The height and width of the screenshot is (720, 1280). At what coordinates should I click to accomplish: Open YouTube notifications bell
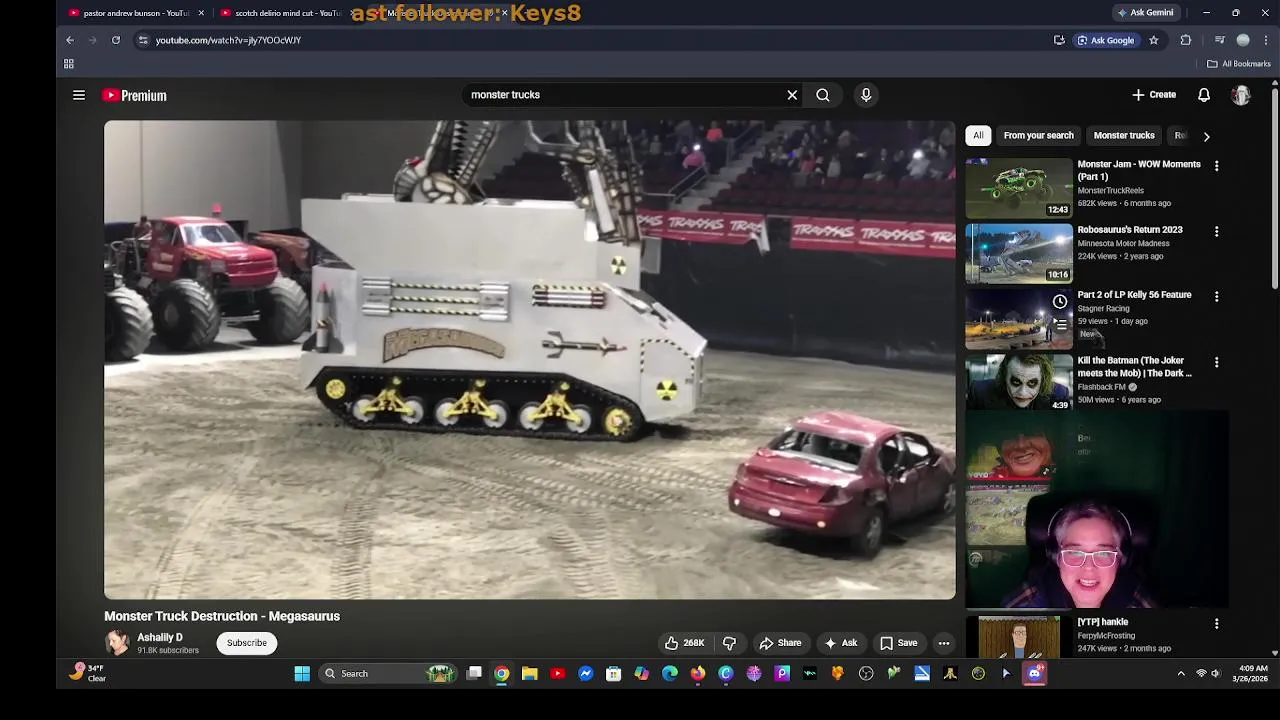1204,95
